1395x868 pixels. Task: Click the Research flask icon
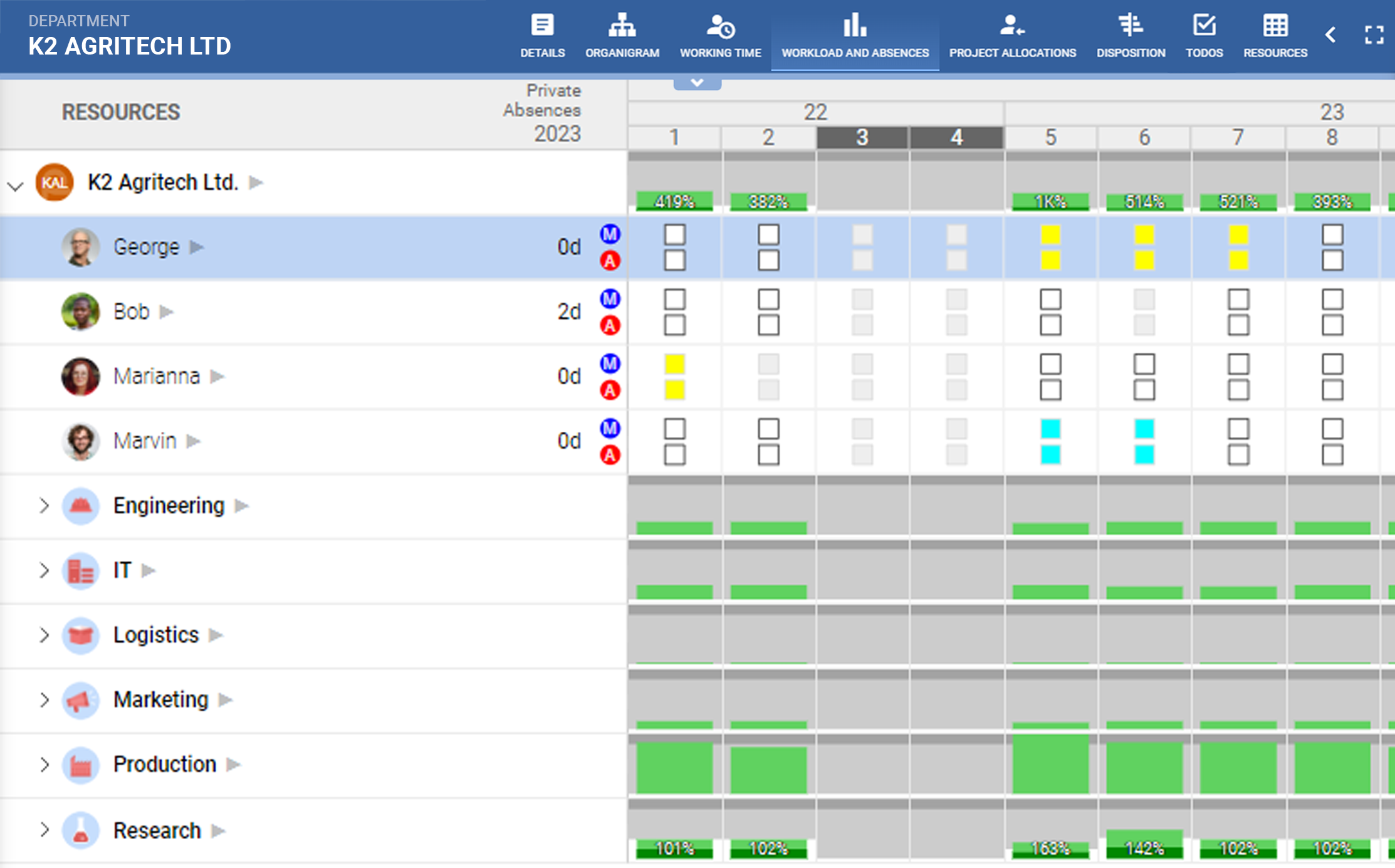81,830
